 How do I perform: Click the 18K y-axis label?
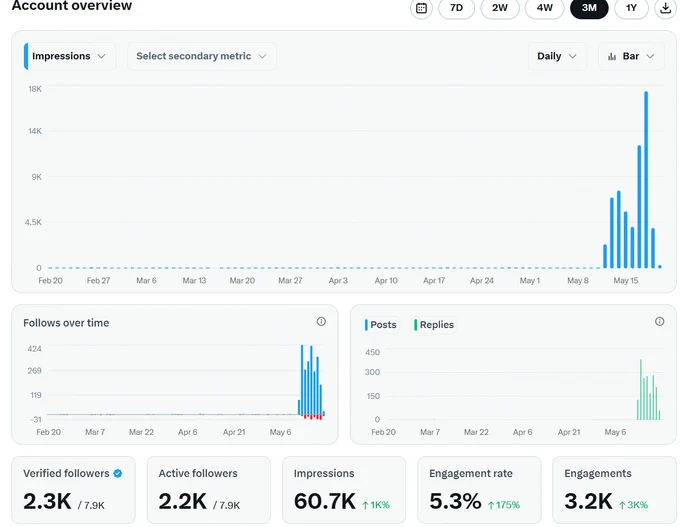tap(35, 89)
